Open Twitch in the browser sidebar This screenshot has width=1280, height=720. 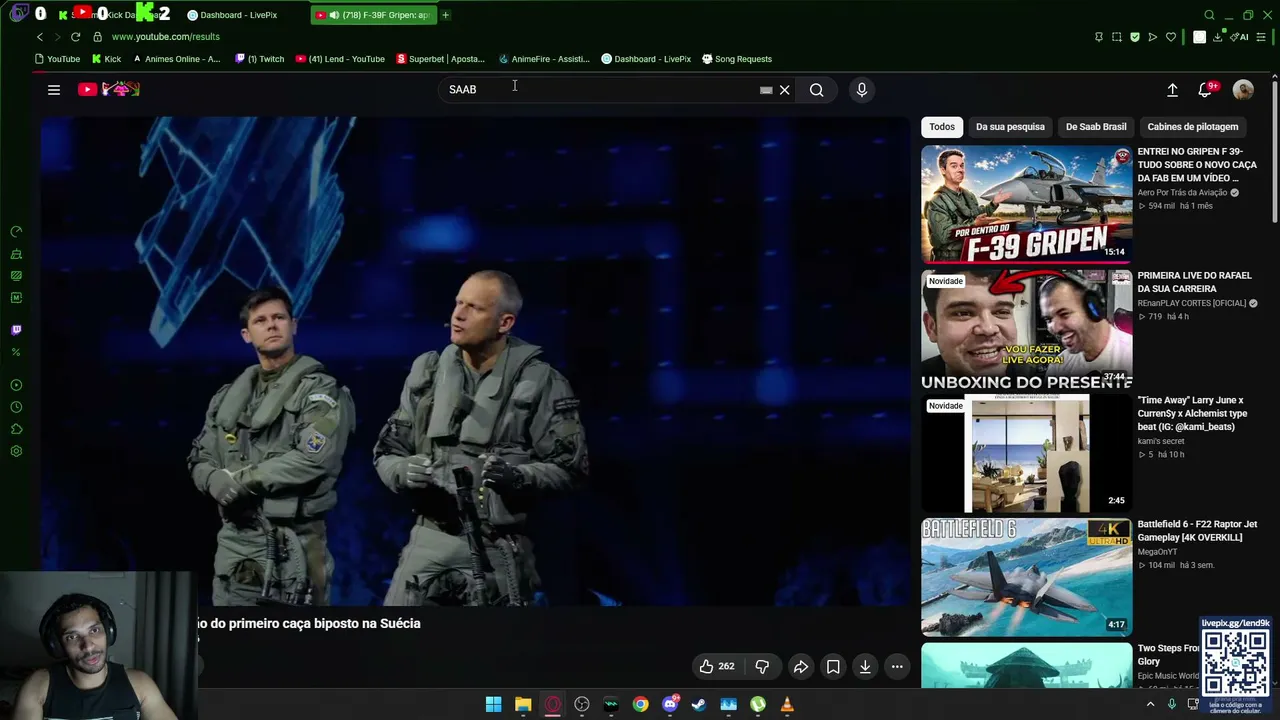point(16,330)
